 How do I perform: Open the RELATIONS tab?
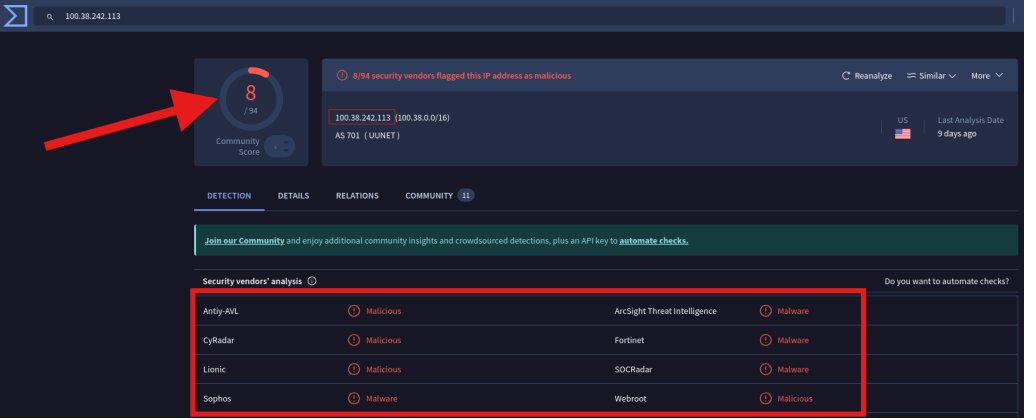(357, 196)
